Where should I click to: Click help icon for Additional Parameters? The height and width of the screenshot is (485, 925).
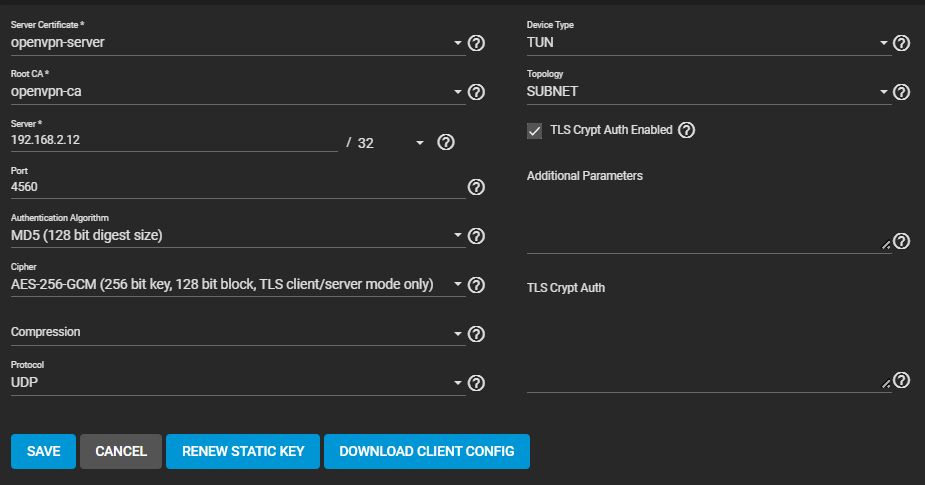pos(901,241)
